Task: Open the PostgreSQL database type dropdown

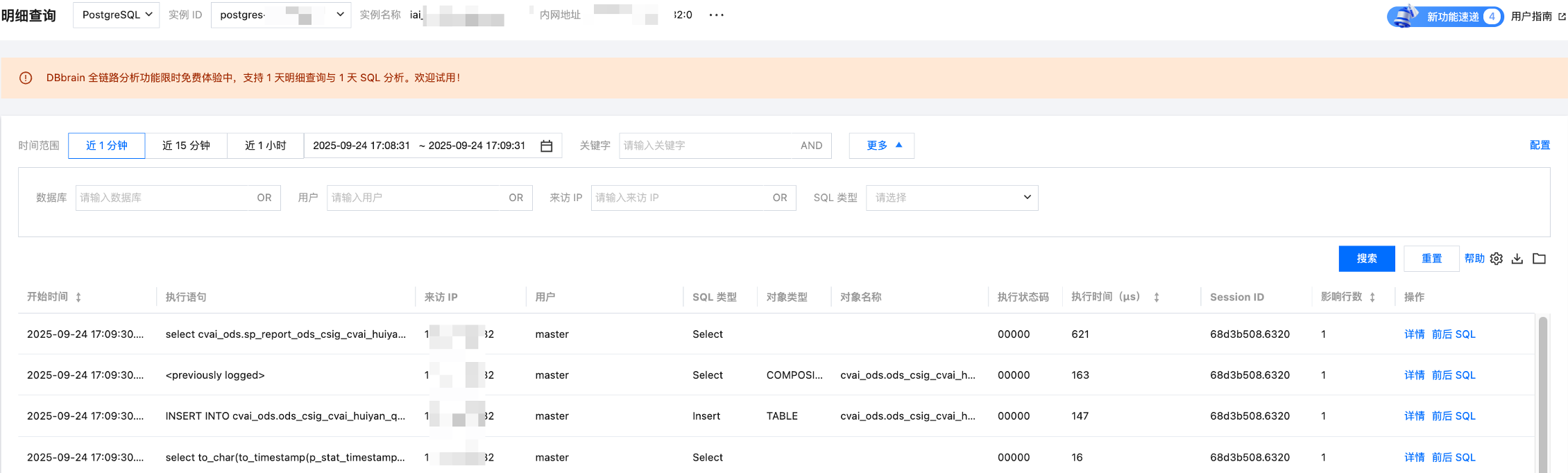Action: tap(117, 15)
